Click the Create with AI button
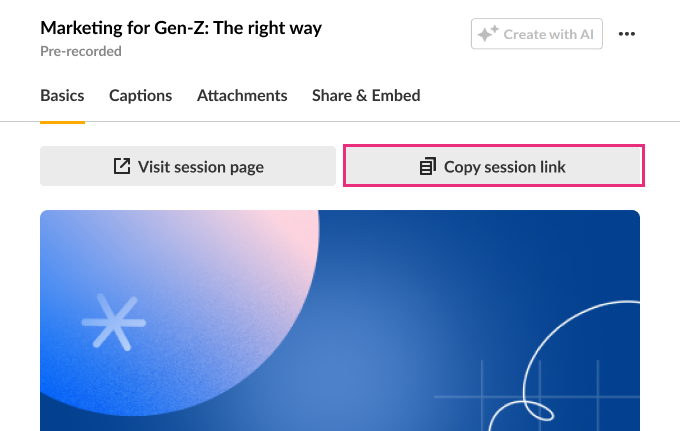Viewport: 680px width, 431px height. (537, 34)
